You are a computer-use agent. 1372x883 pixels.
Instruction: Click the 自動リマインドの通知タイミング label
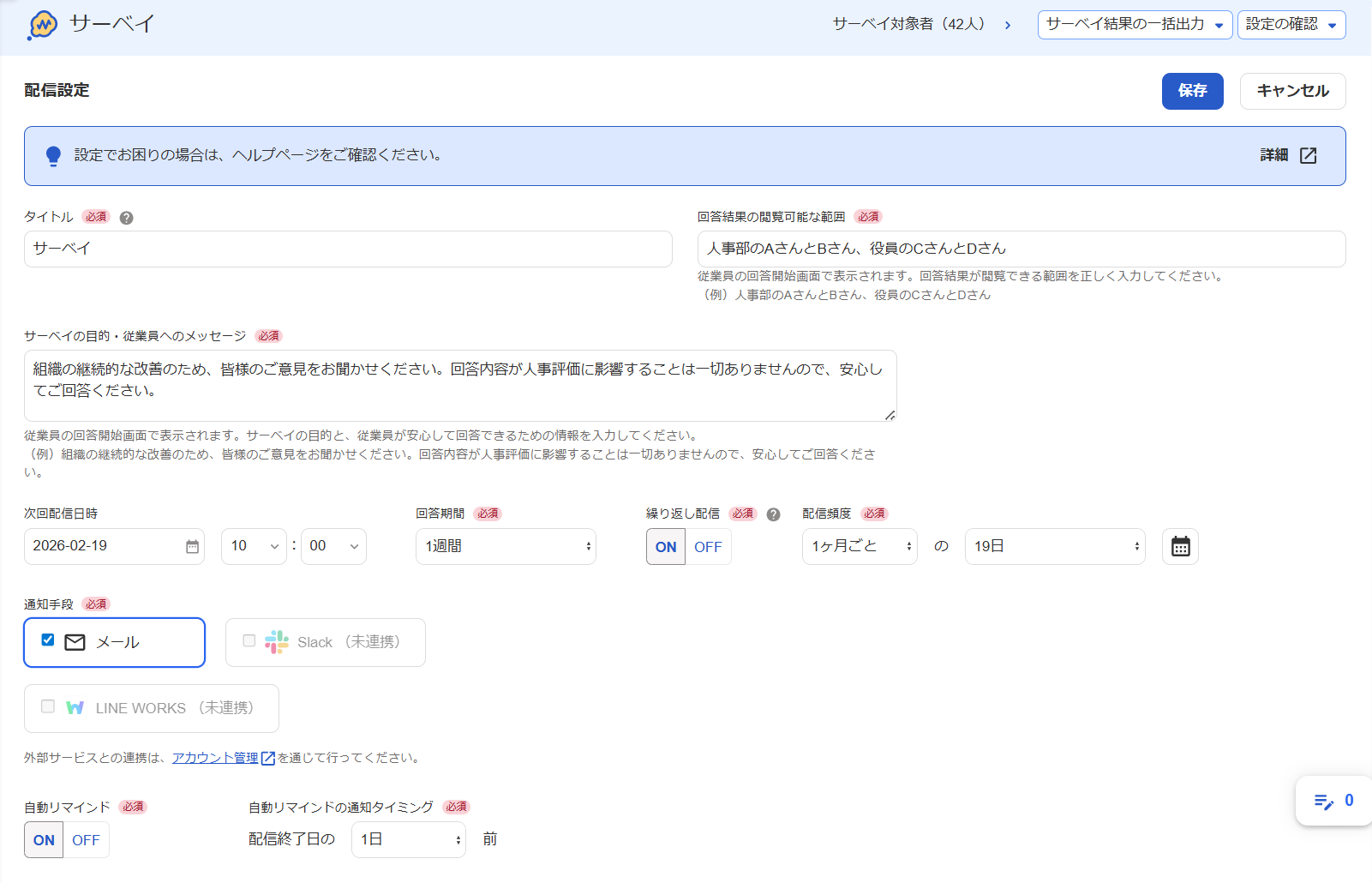pos(341,808)
